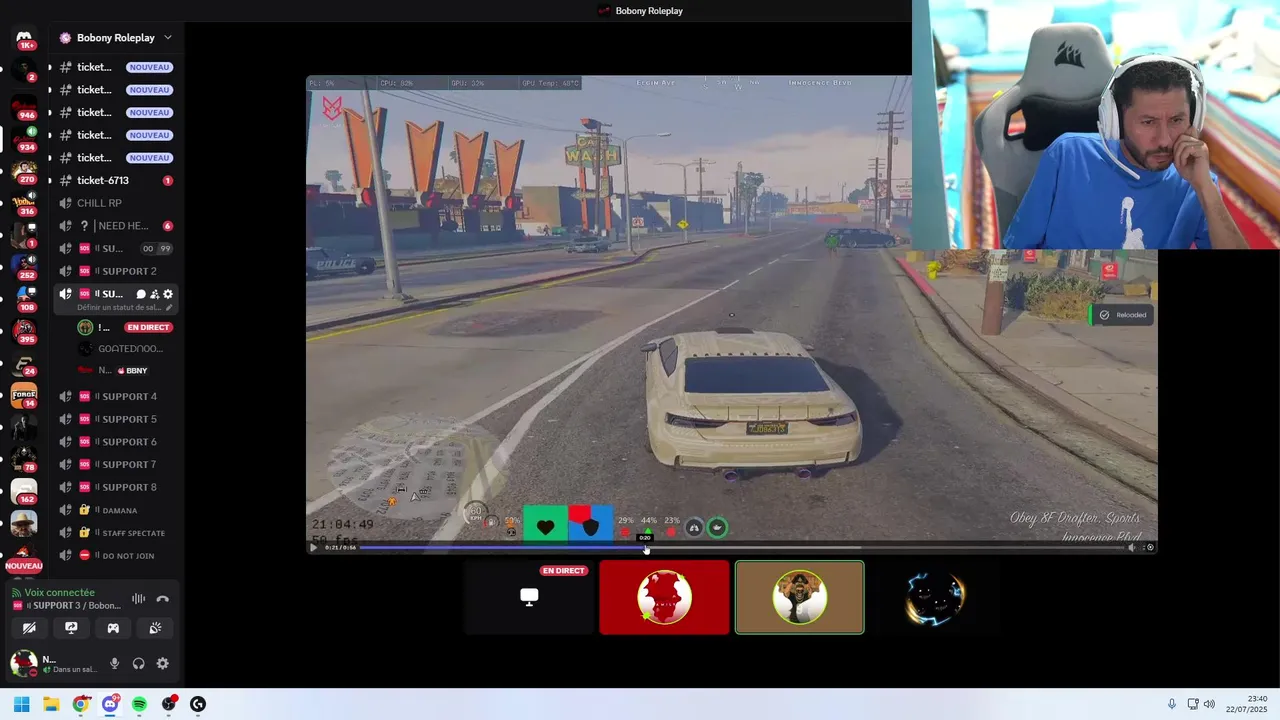Play the paused stream video
This screenshot has width=1280, height=720.
tap(314, 547)
